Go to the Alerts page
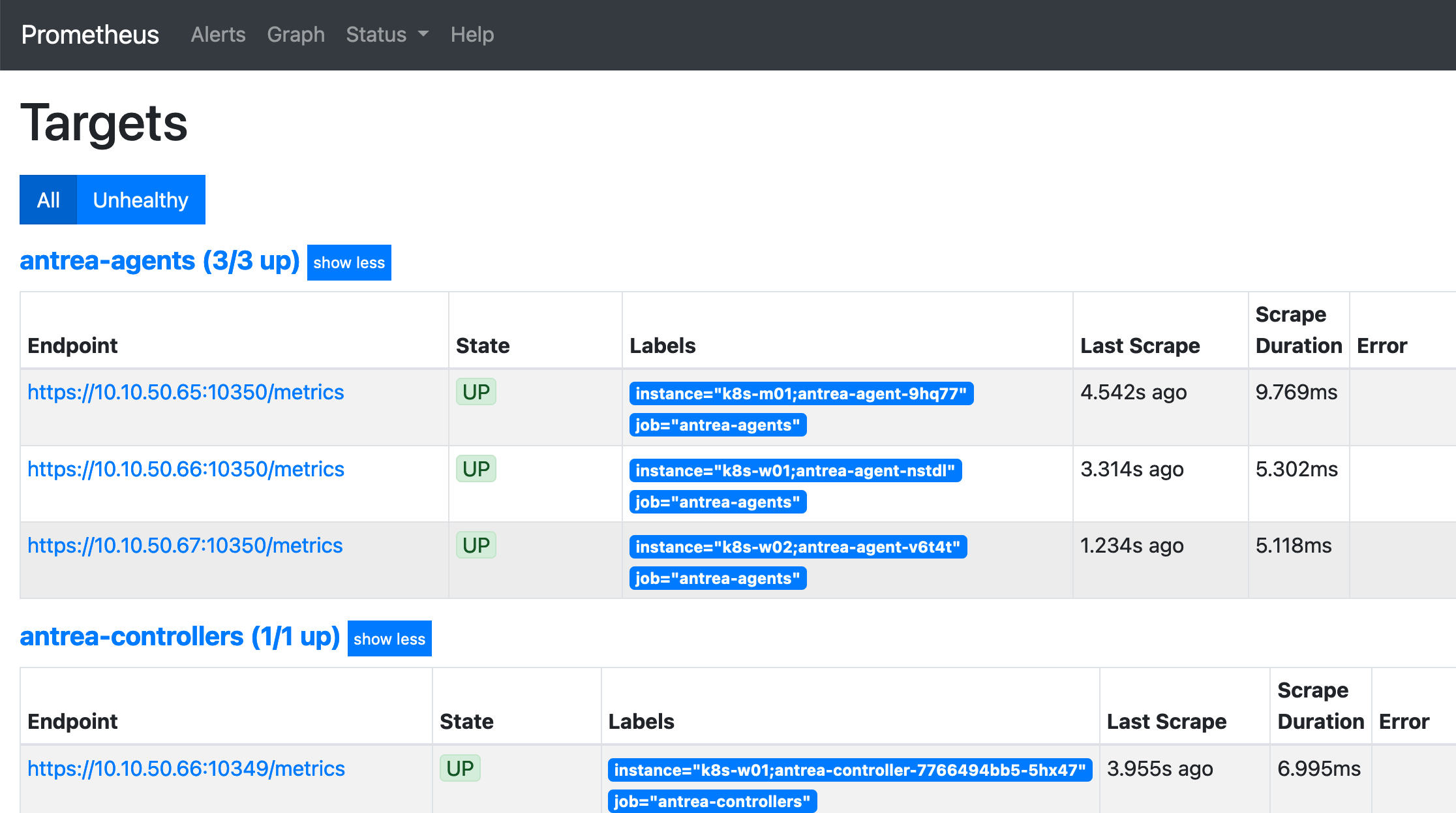 (218, 35)
